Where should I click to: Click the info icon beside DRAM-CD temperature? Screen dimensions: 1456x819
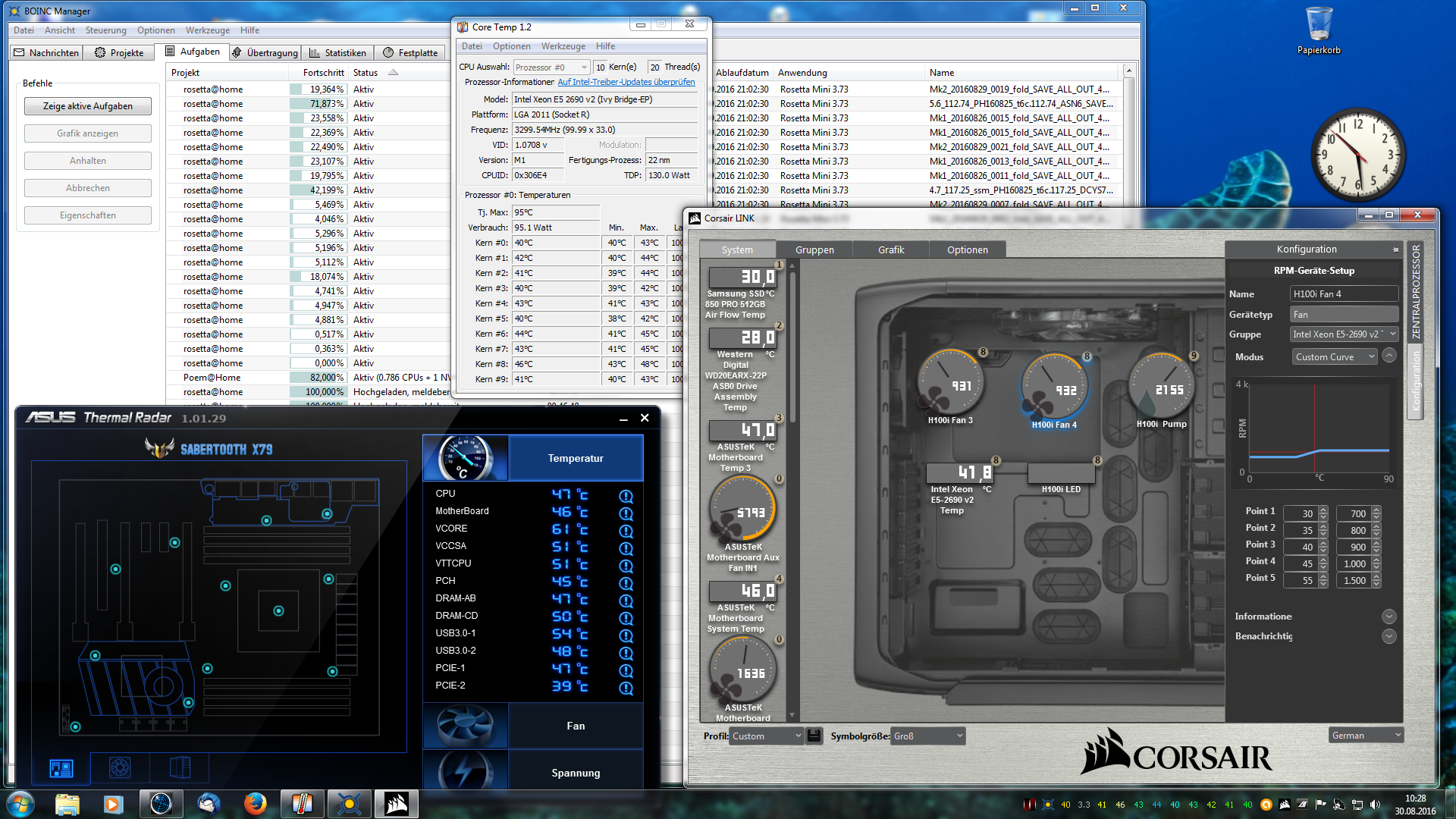(626, 618)
